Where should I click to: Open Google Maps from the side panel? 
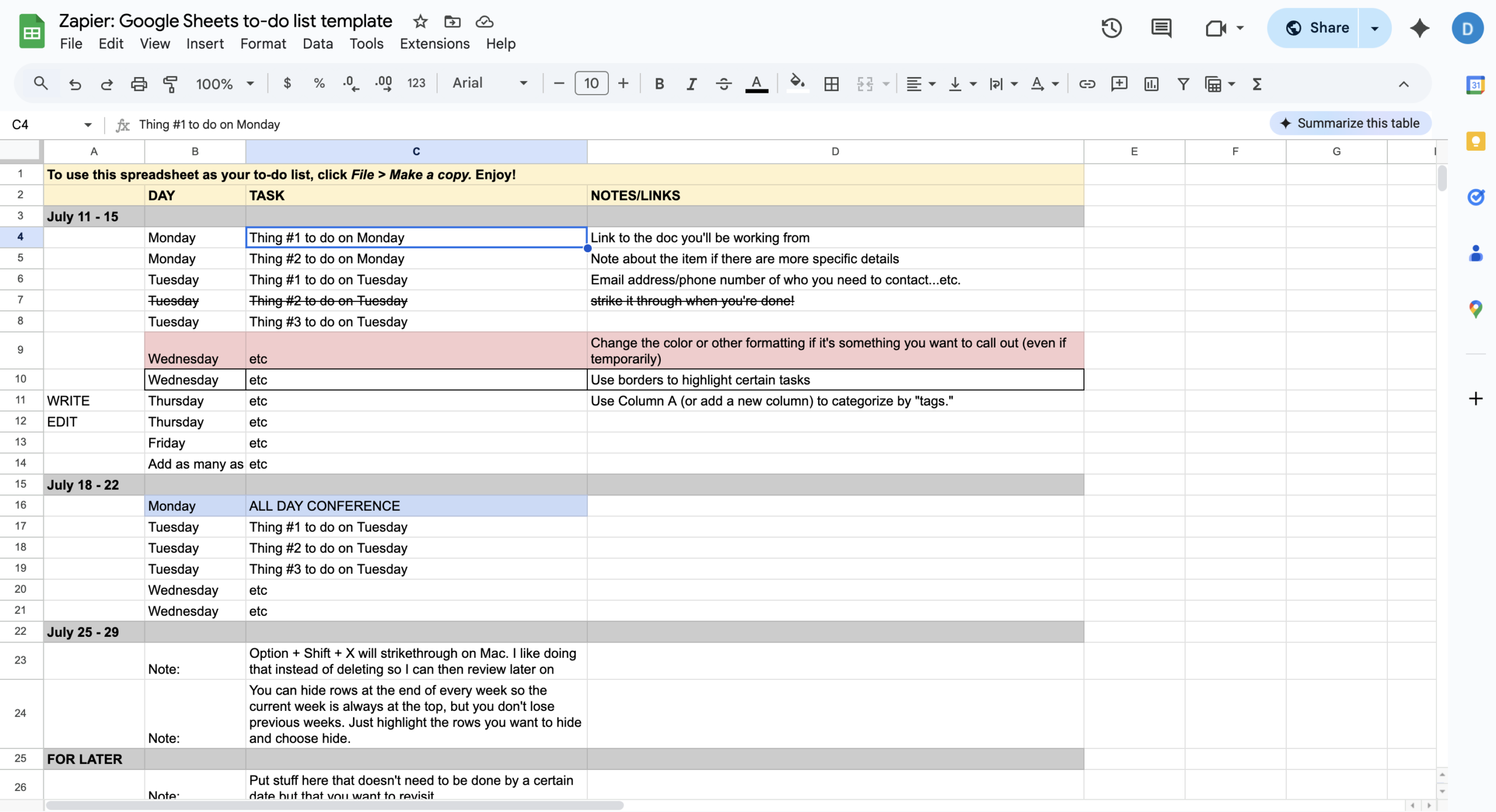pyautogui.click(x=1476, y=308)
